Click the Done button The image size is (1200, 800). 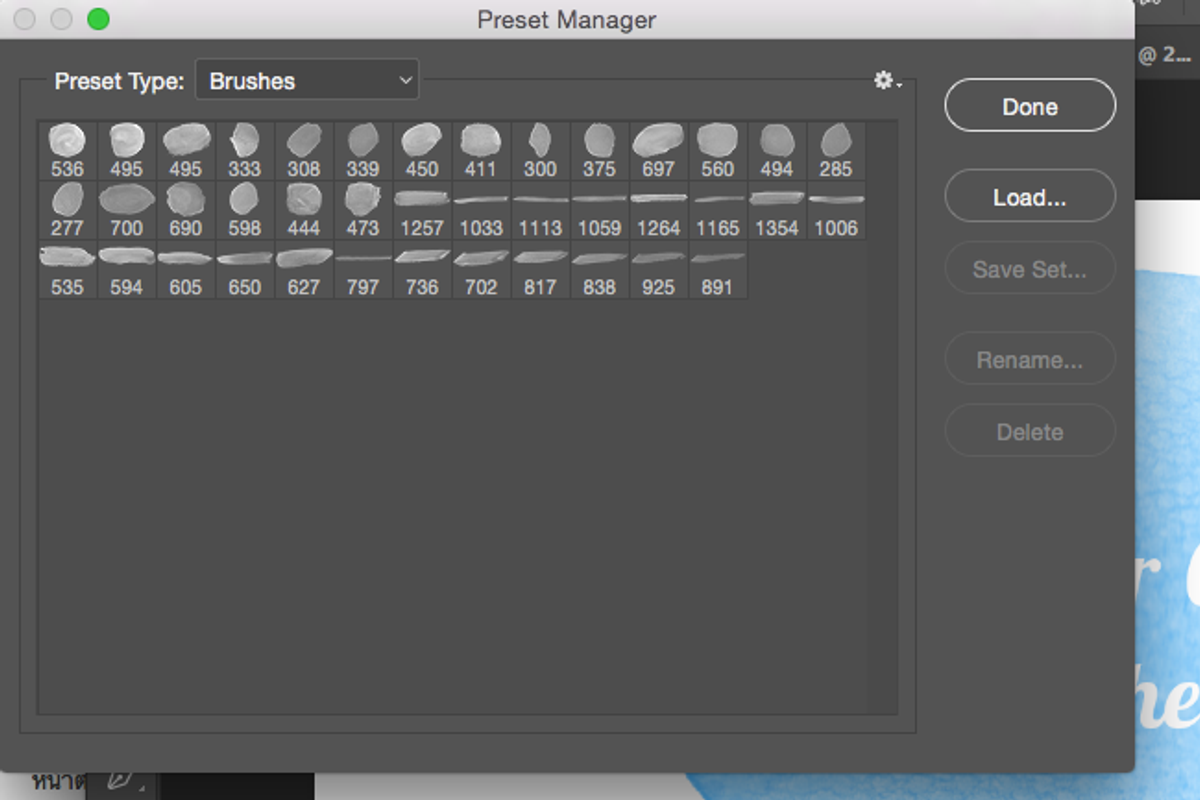tap(1030, 106)
